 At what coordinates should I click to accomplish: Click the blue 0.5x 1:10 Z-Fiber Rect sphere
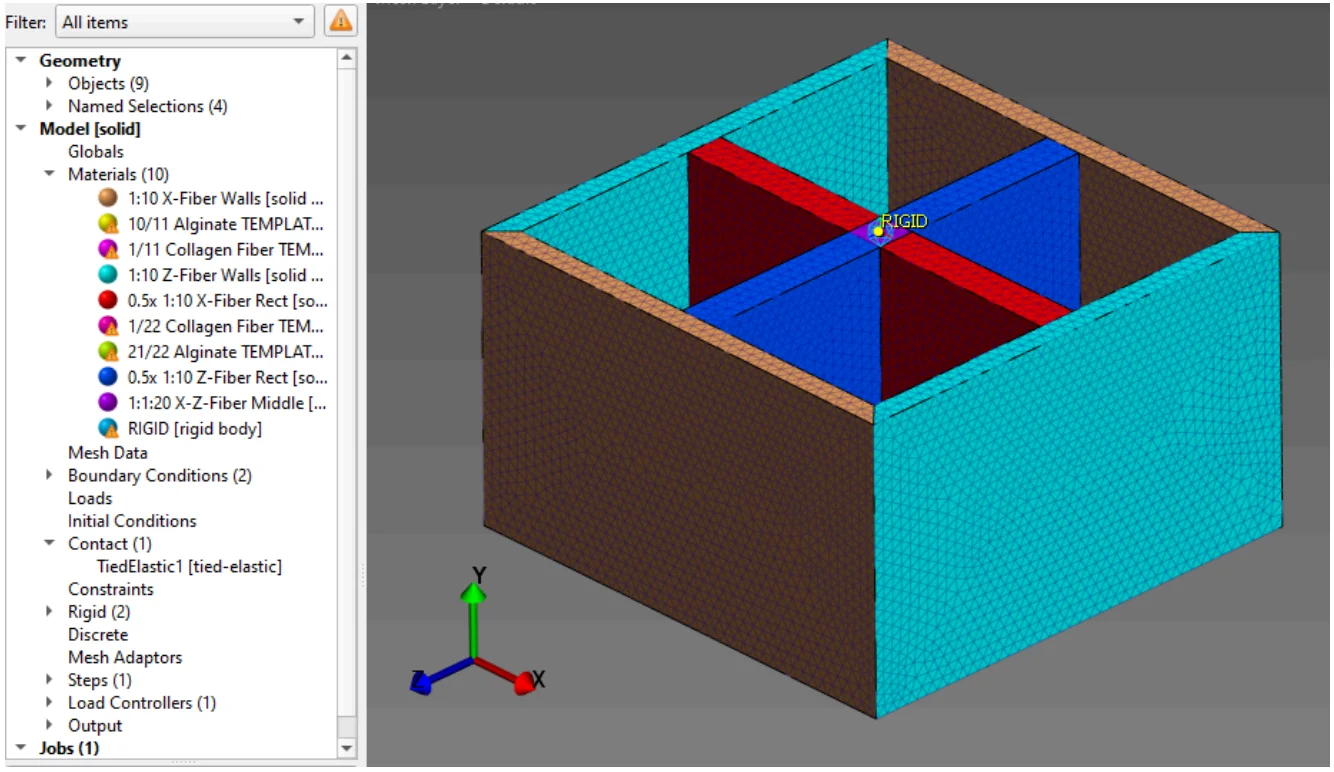tap(109, 377)
